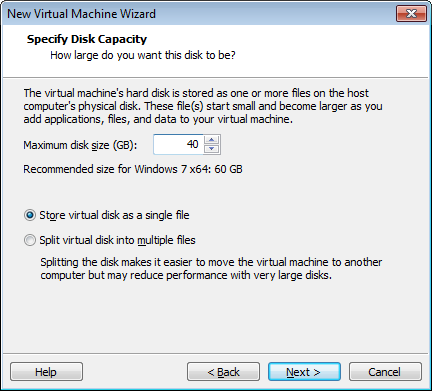Click the 'Specify Disk Capacity' heading
The width and height of the screenshot is (432, 391).
tap(87, 39)
